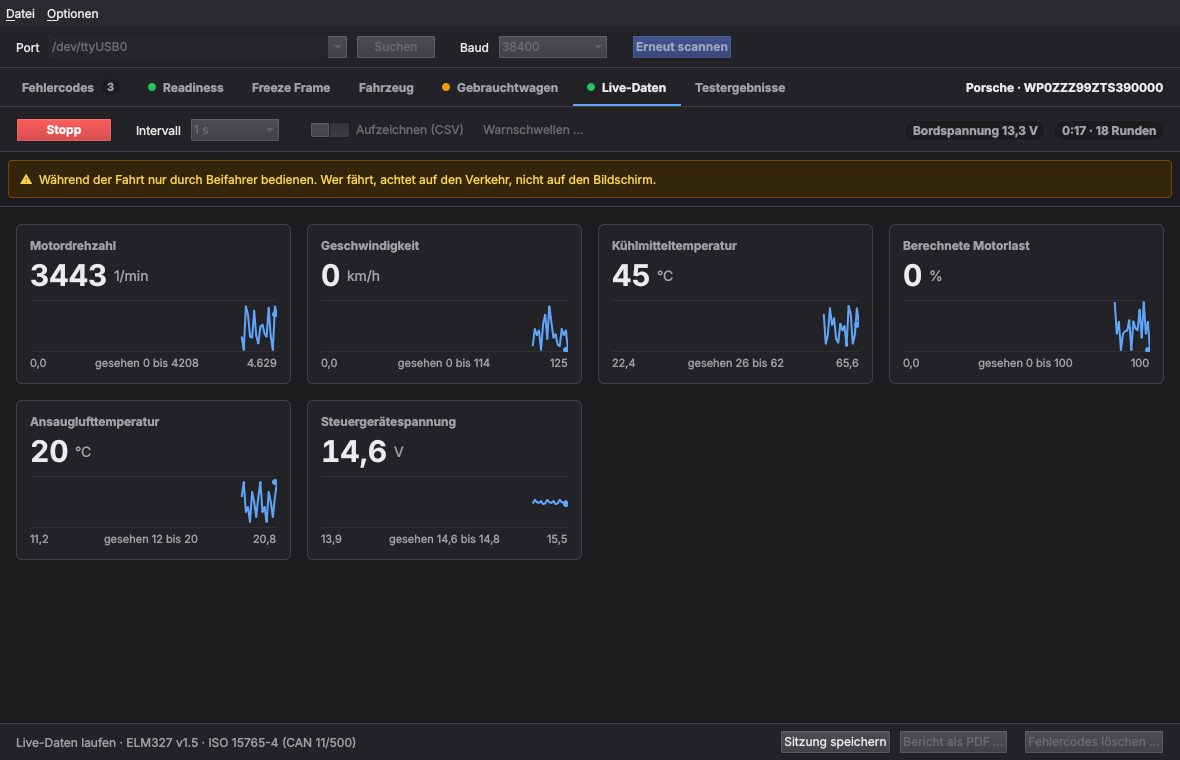The height and width of the screenshot is (760, 1180).
Task: Click the Erneut scannen button
Action: pos(682,47)
